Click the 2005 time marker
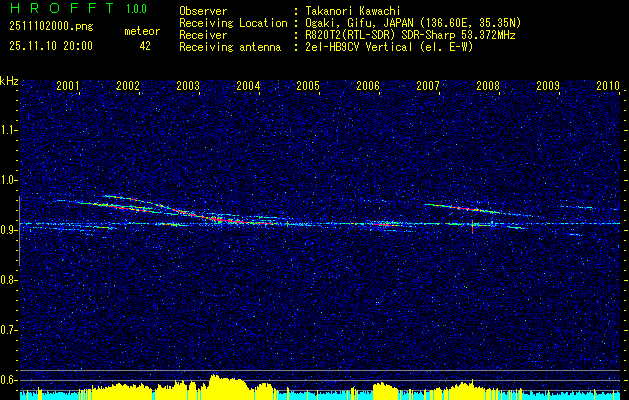This screenshot has height=400, width=629. (308, 85)
